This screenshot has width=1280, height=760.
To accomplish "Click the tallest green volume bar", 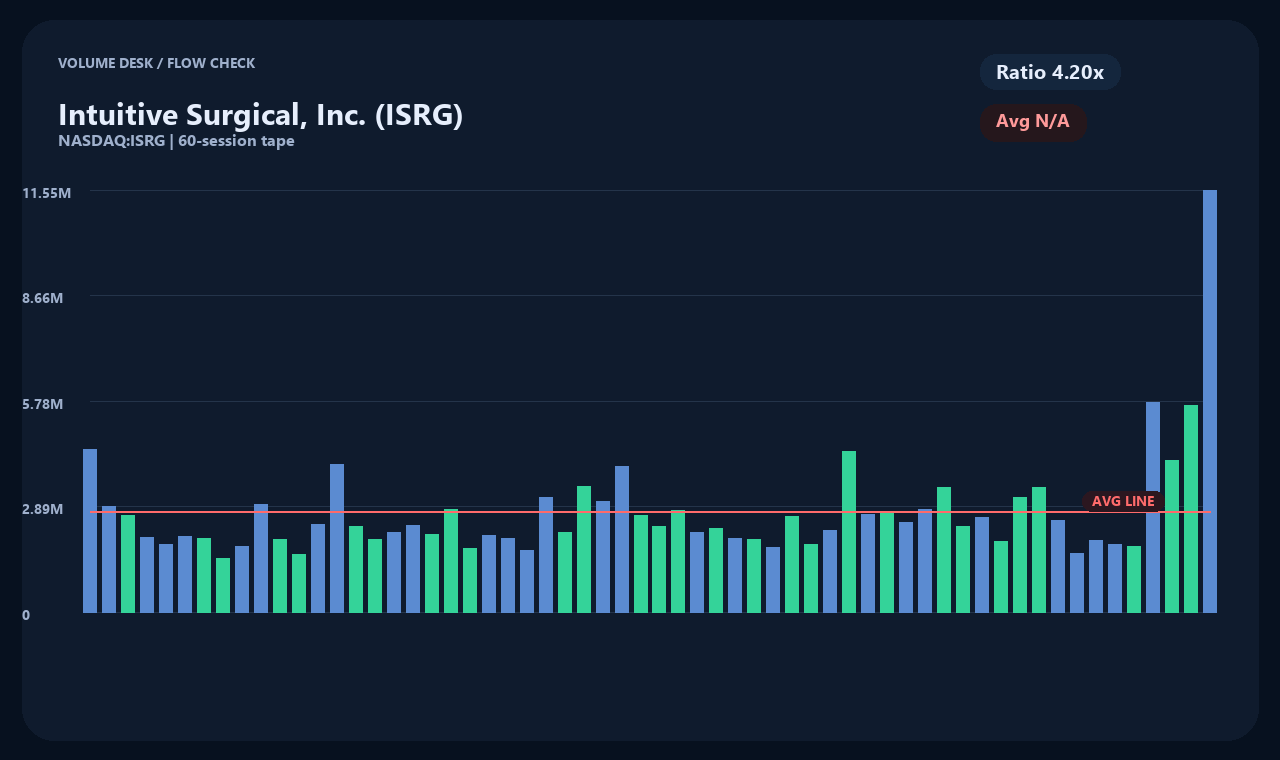I will pyautogui.click(x=1191, y=508).
